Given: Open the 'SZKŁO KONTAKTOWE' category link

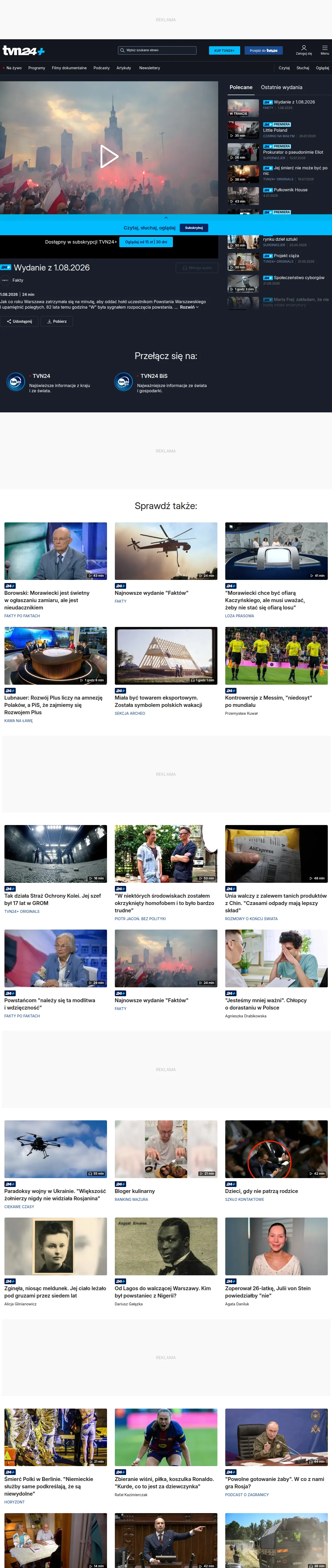Looking at the screenshot, I should coord(244,1200).
